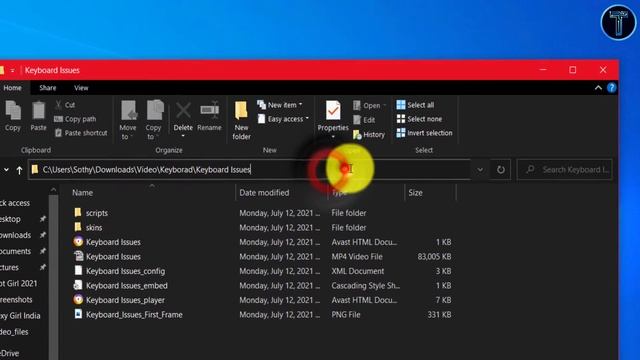640x360 pixels.
Task: Sort by the Name column header
Action: 82,193
